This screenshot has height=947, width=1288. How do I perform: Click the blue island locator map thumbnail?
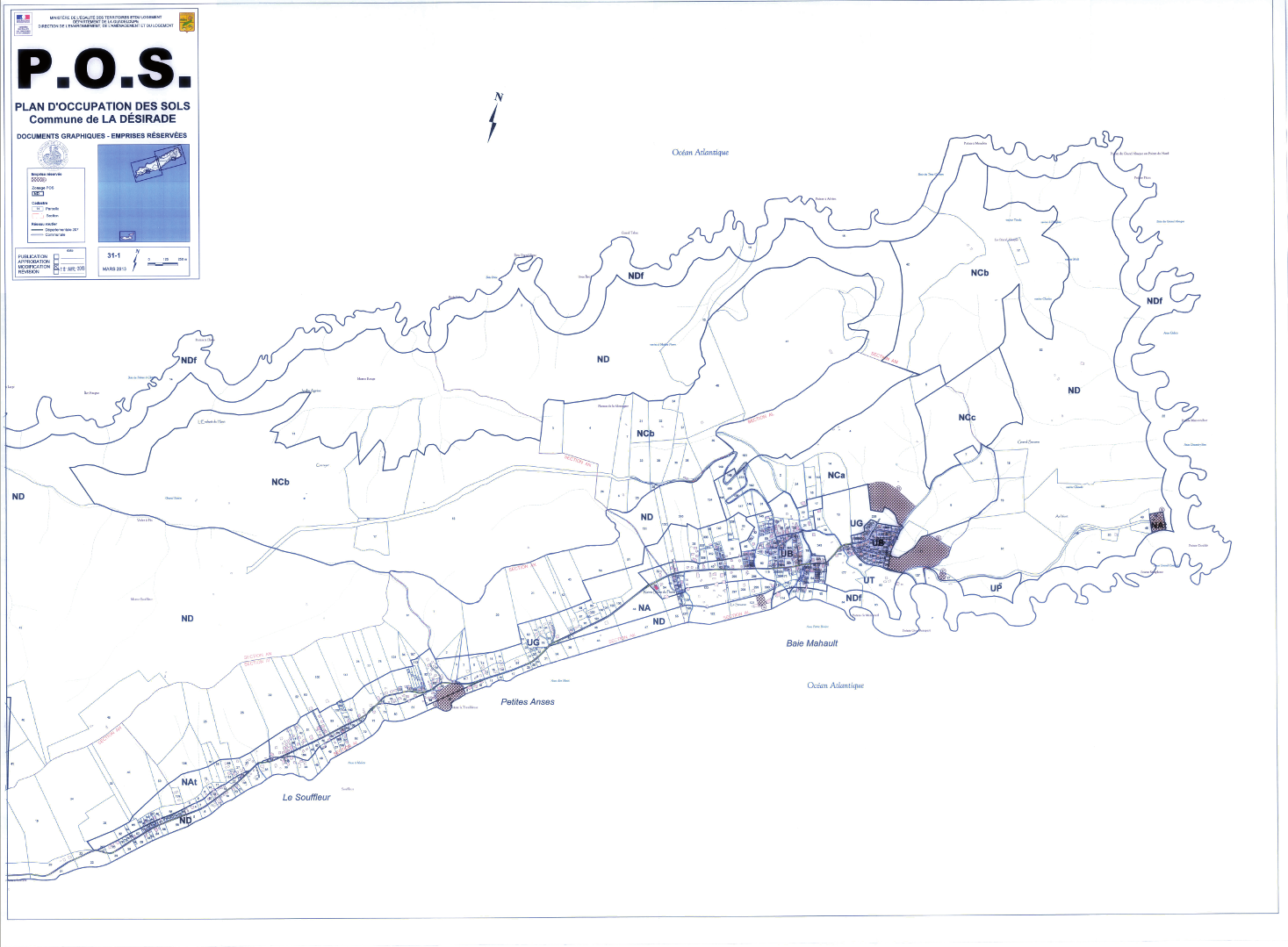click(x=143, y=193)
